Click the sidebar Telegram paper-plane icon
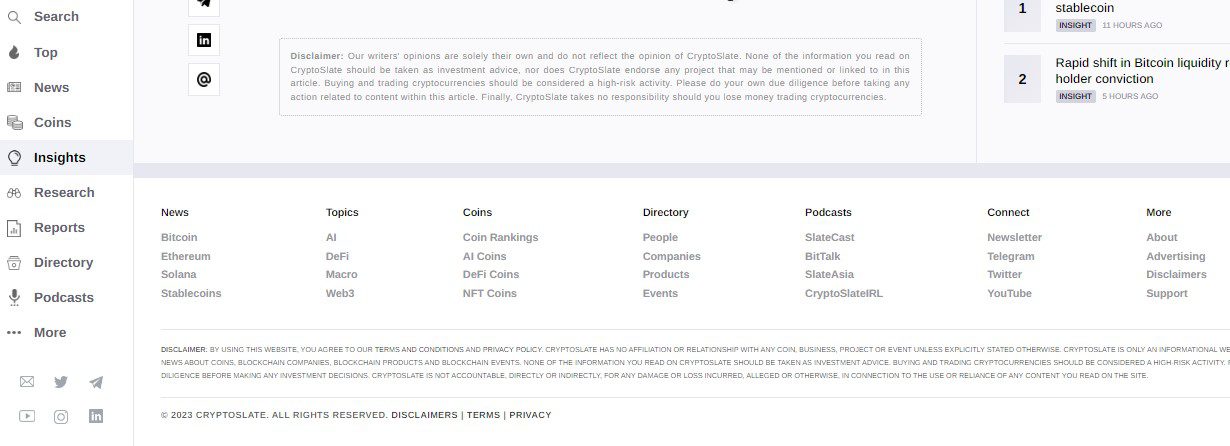 click(x=96, y=382)
